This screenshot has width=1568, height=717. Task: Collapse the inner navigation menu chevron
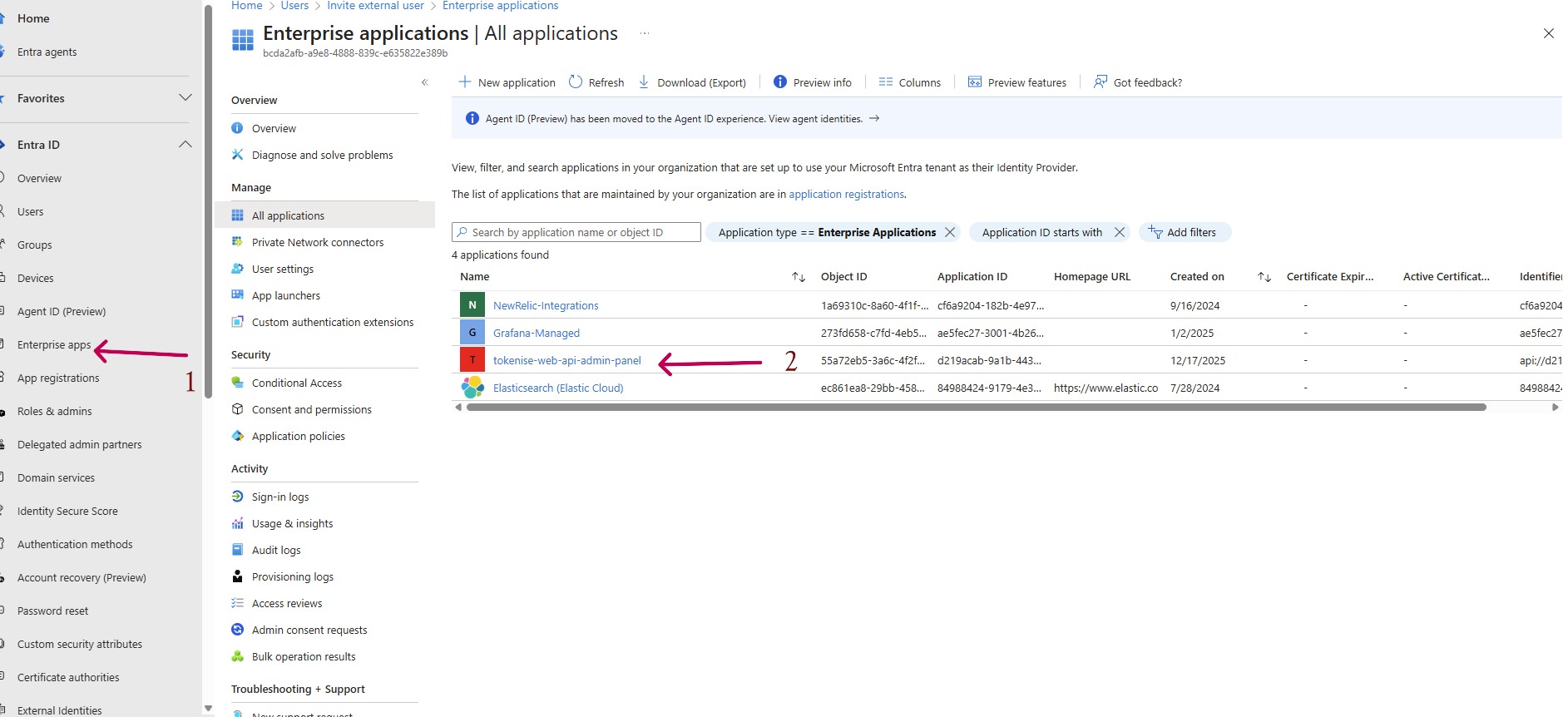point(424,82)
